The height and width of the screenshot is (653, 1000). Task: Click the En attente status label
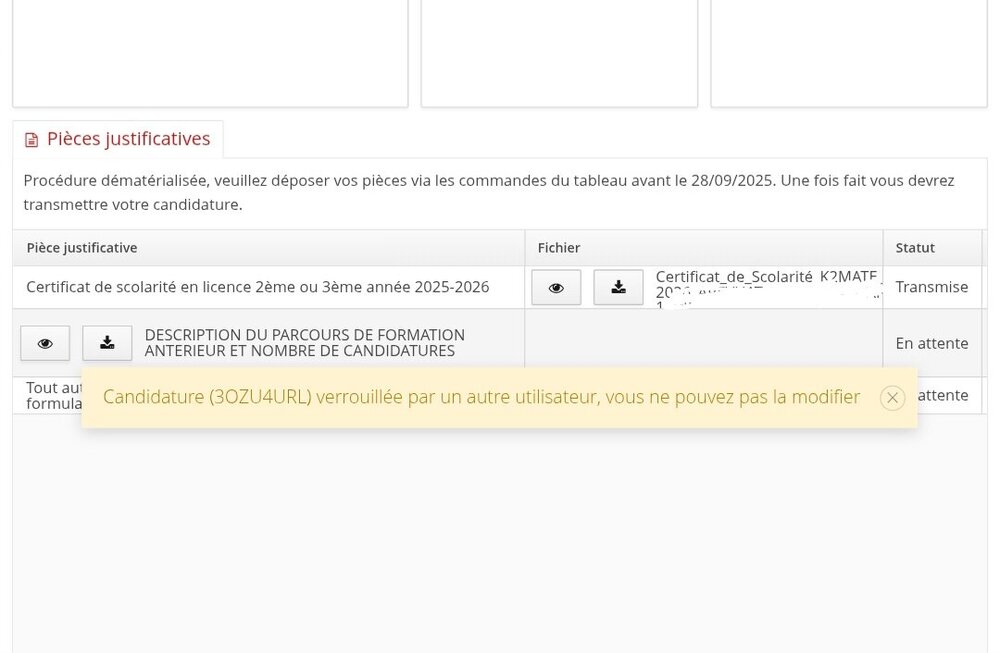[931, 343]
